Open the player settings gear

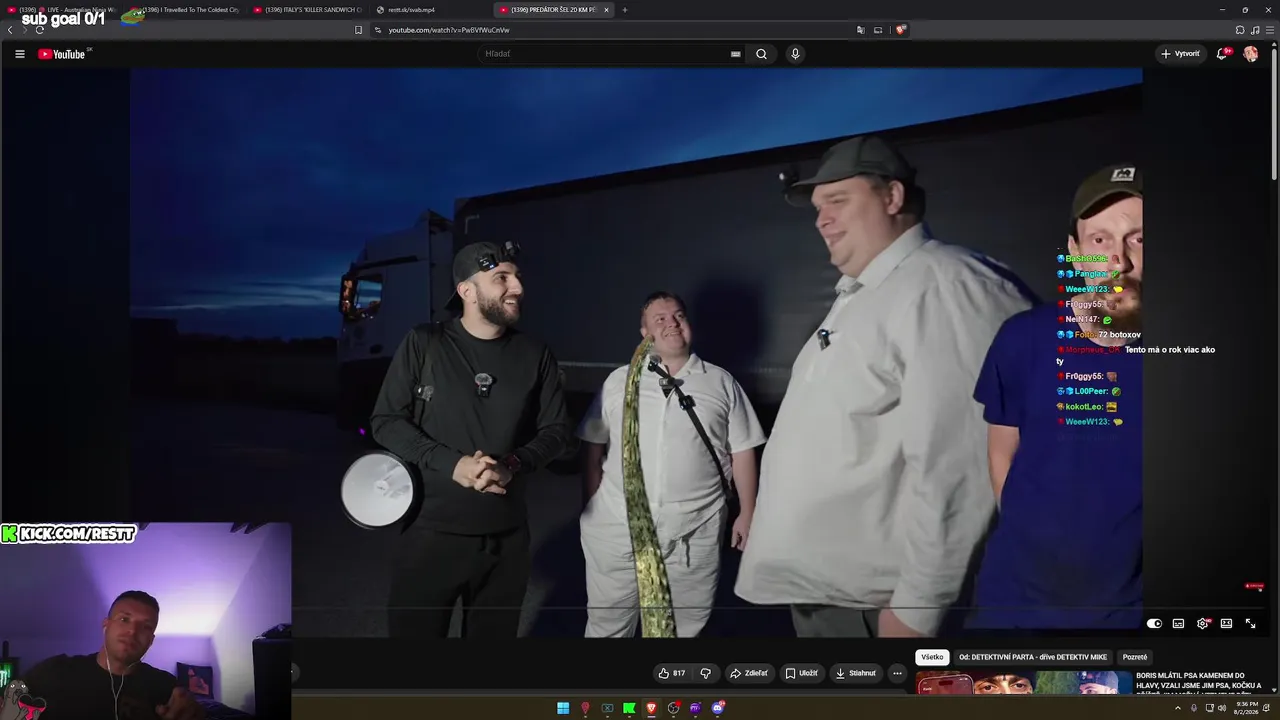tap(1203, 623)
